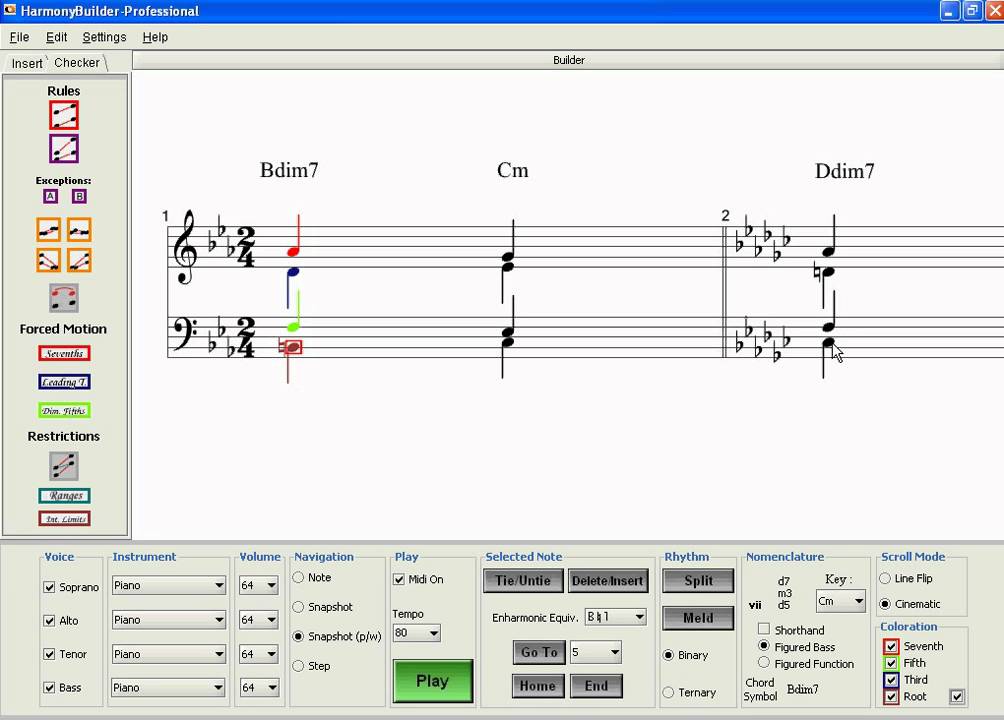Select the bass note of the Cm chord
Viewport: 1004px width, 720px height.
coord(508,342)
